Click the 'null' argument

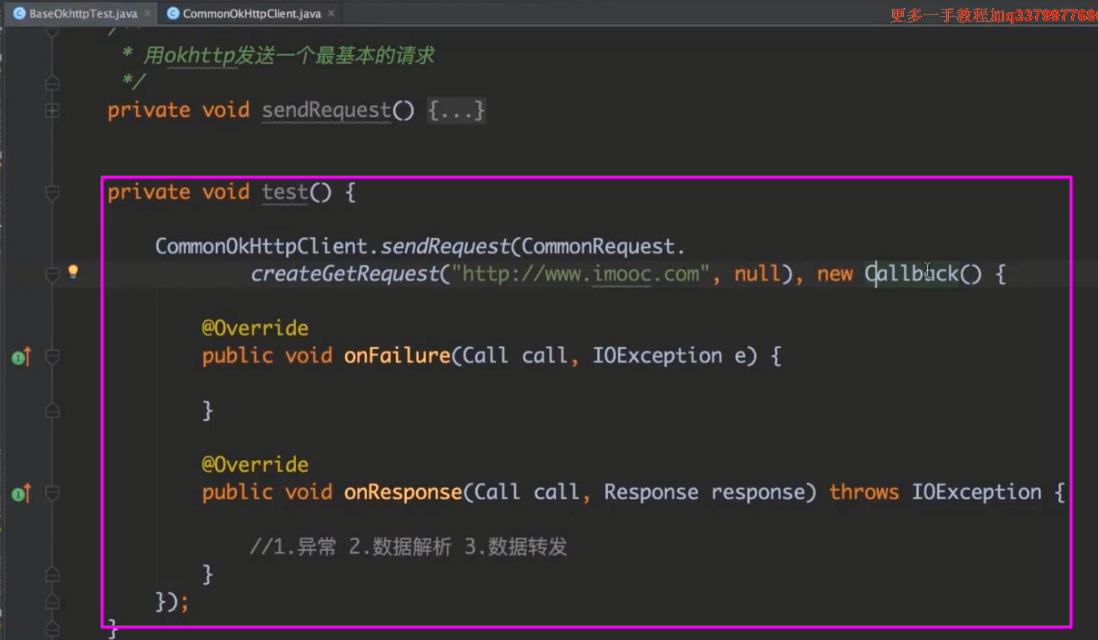click(x=757, y=273)
